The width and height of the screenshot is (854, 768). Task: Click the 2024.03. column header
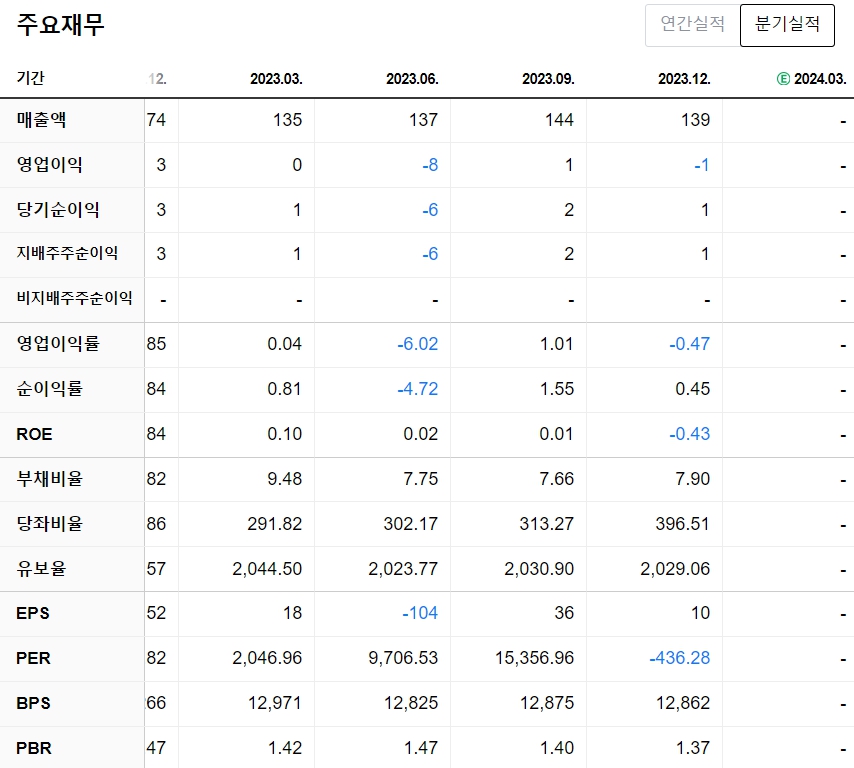pos(820,79)
